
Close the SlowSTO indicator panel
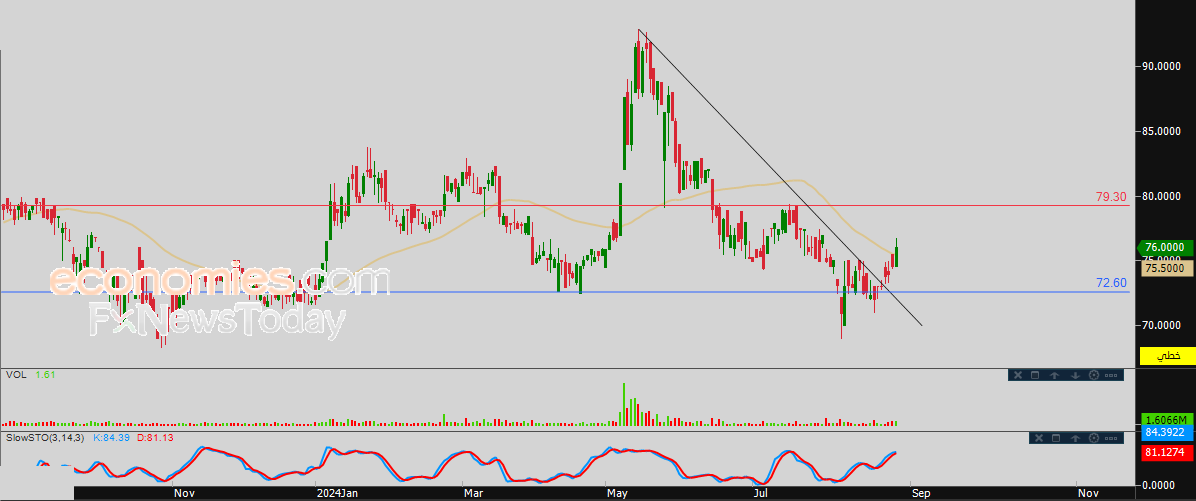(x=1039, y=438)
